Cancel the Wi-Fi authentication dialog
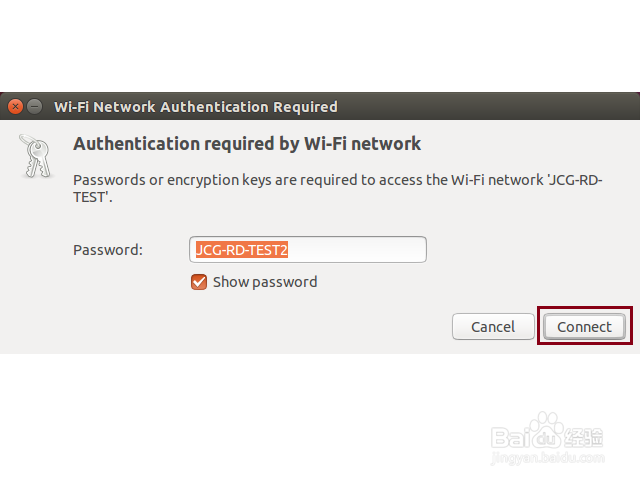This screenshot has height=480, width=640. [493, 326]
